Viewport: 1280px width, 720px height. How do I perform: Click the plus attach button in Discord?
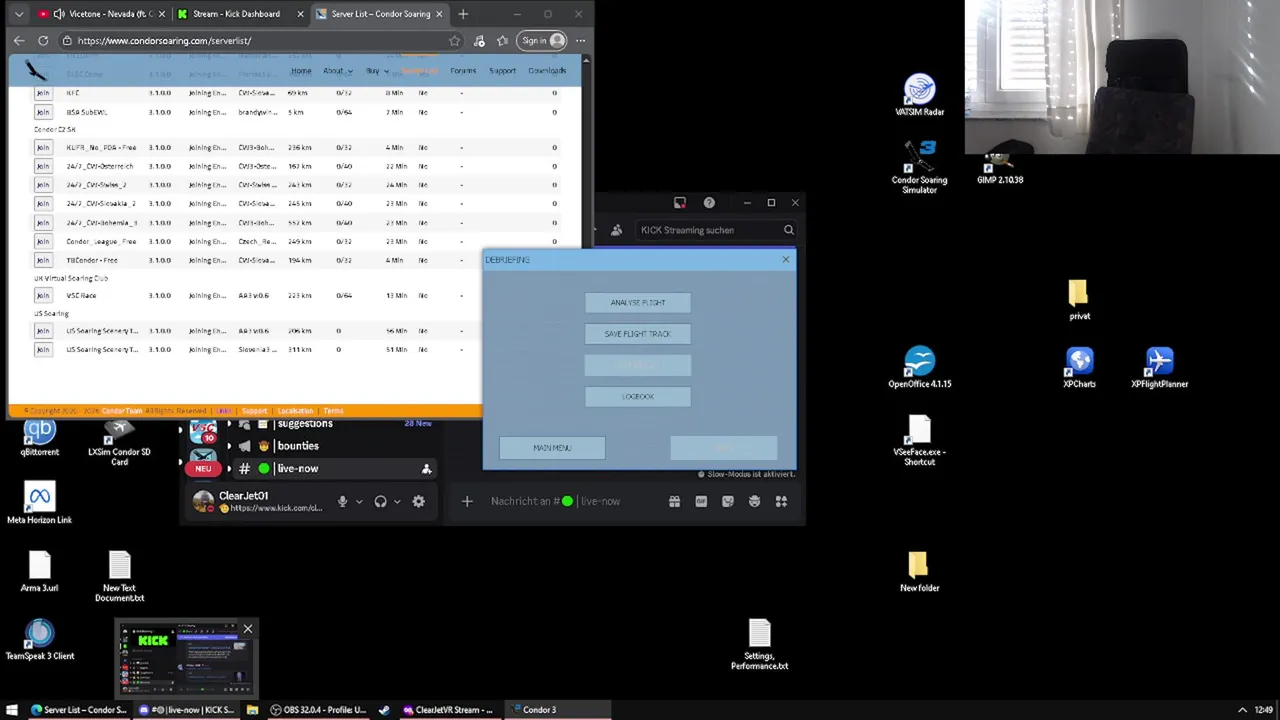pyautogui.click(x=467, y=501)
